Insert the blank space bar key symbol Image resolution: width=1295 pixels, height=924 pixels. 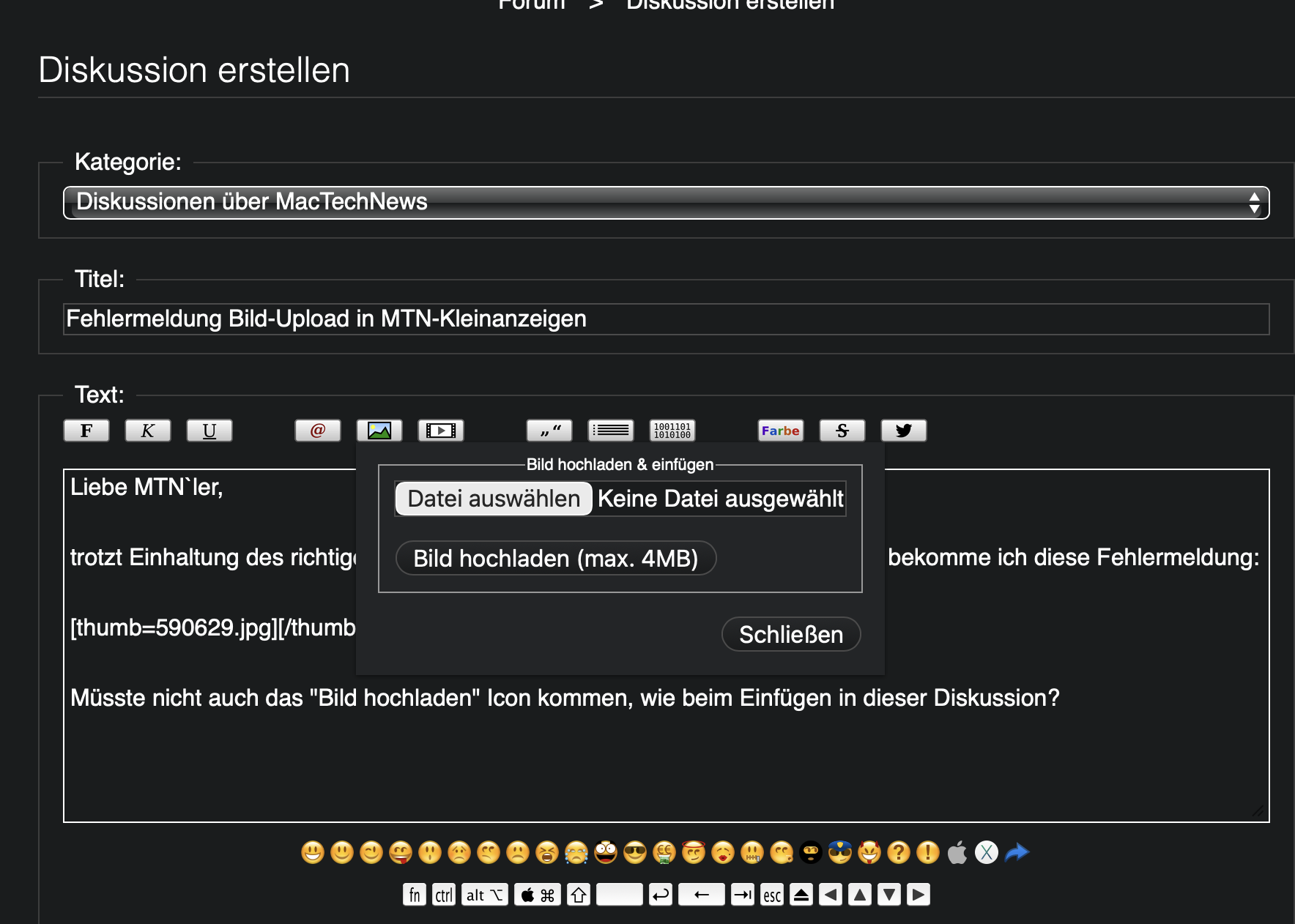tap(620, 895)
